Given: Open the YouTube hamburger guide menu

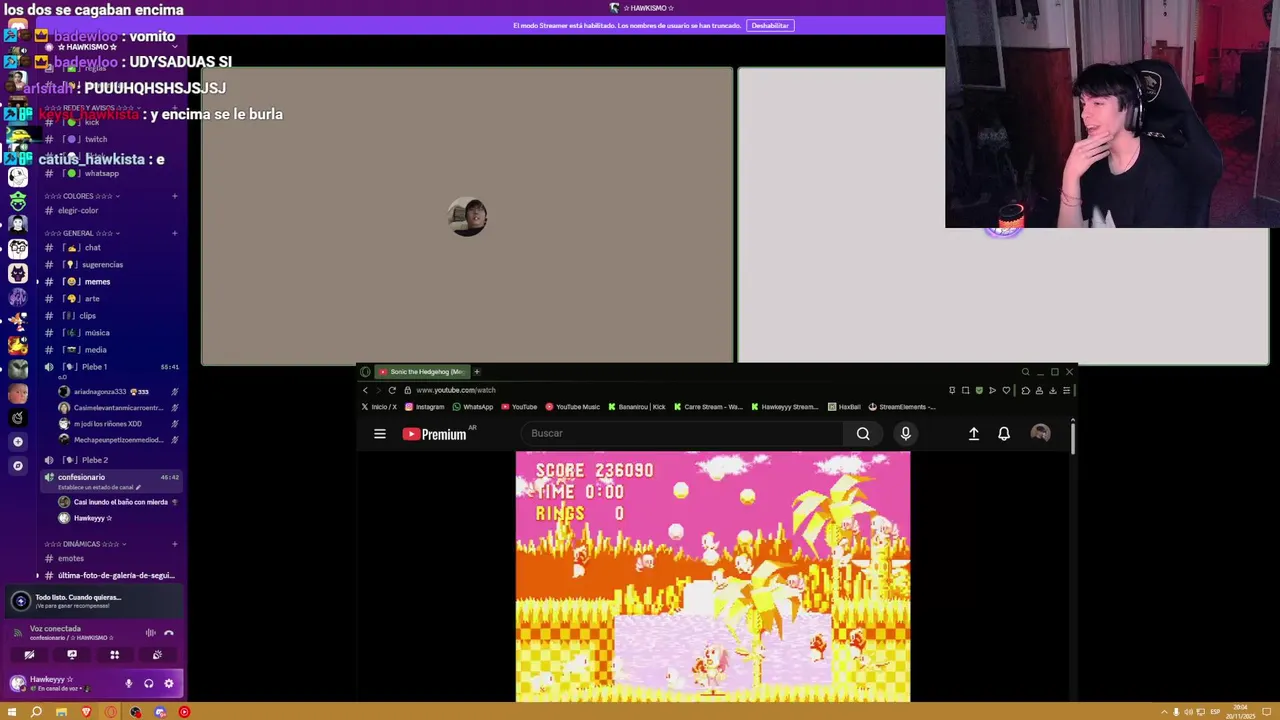Looking at the screenshot, I should [380, 433].
